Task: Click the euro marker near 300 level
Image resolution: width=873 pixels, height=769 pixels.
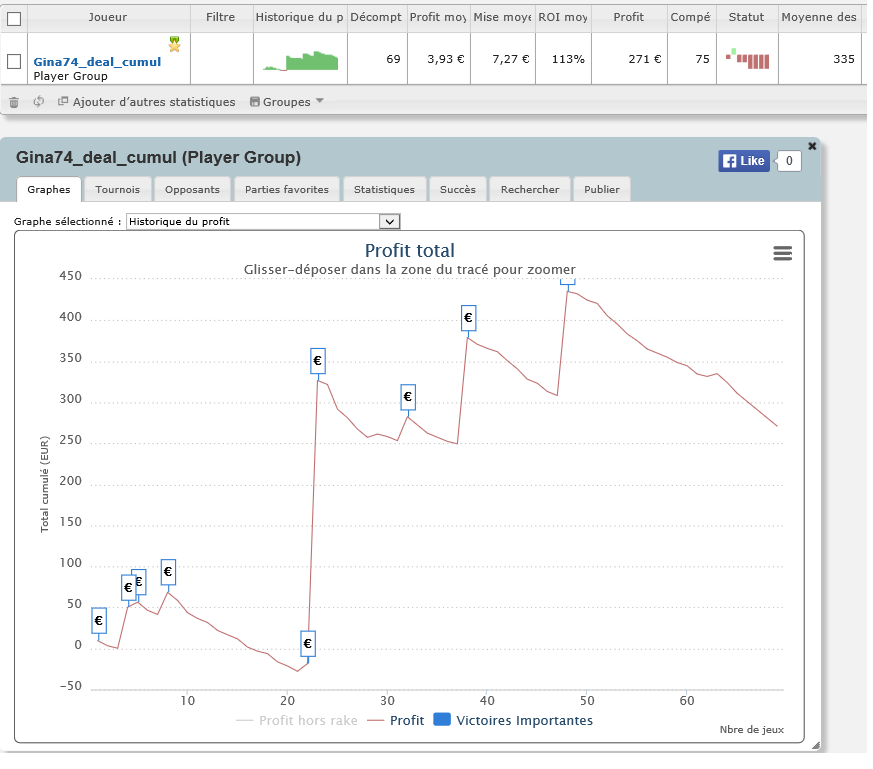Action: pos(408,397)
